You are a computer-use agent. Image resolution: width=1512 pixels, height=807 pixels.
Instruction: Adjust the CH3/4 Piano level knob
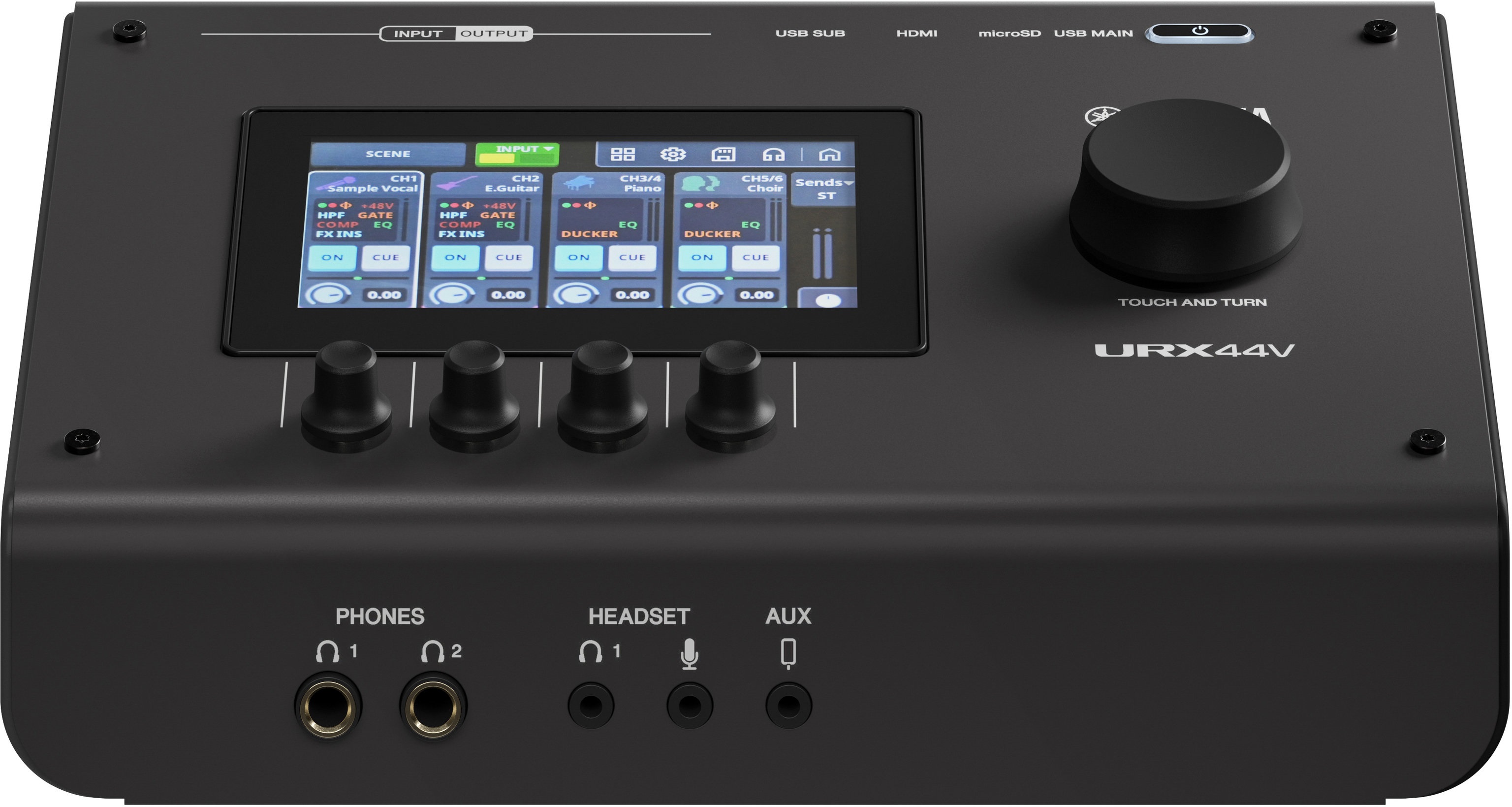575,295
